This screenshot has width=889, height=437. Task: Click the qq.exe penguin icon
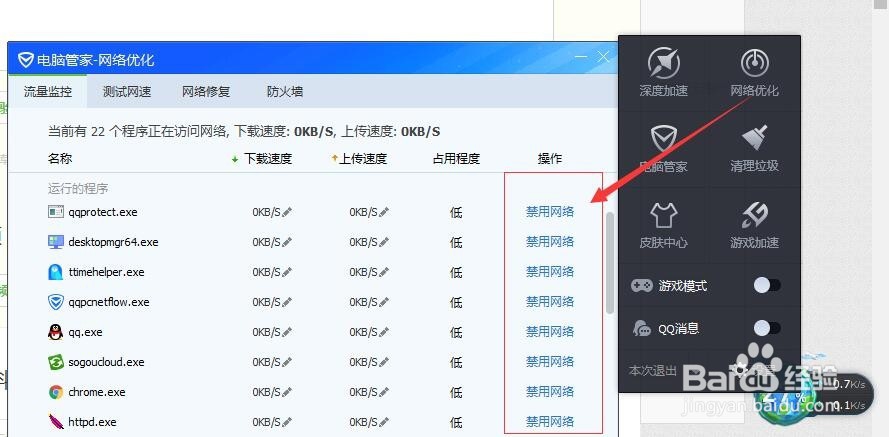tap(56, 332)
